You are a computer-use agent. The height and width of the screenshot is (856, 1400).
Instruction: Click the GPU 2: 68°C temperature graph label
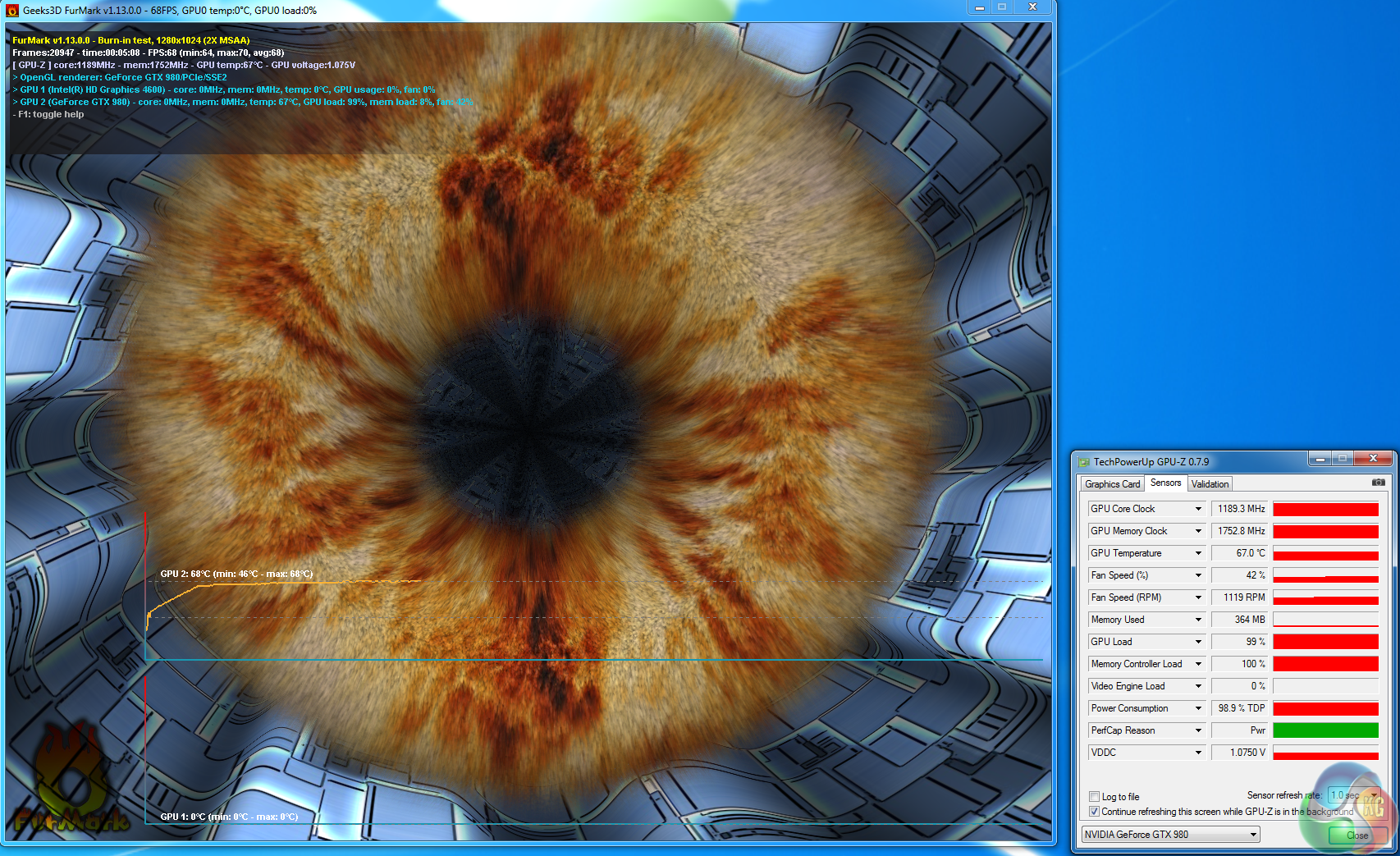coord(236,574)
